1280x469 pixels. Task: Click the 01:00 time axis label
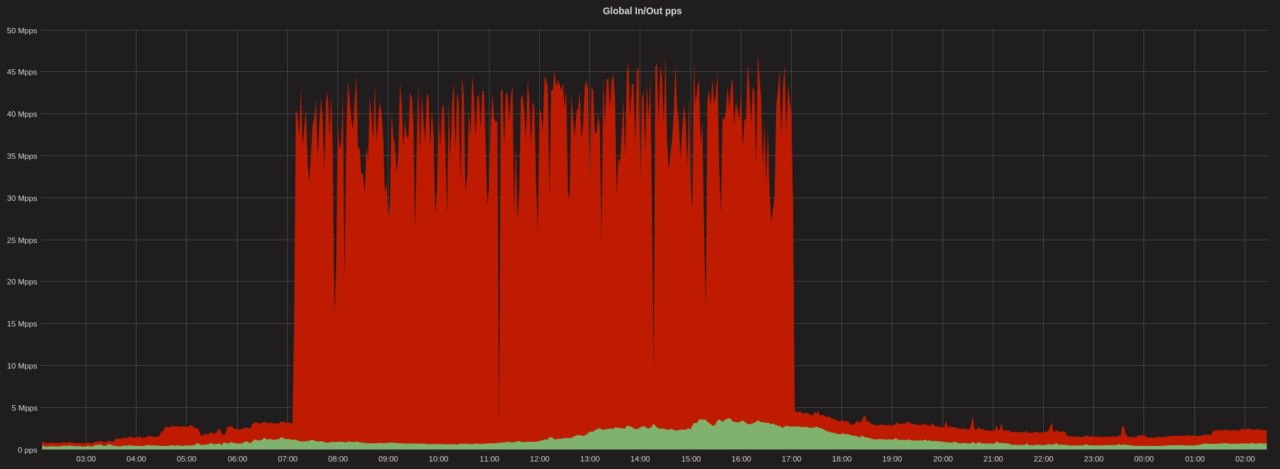[x=1194, y=460]
